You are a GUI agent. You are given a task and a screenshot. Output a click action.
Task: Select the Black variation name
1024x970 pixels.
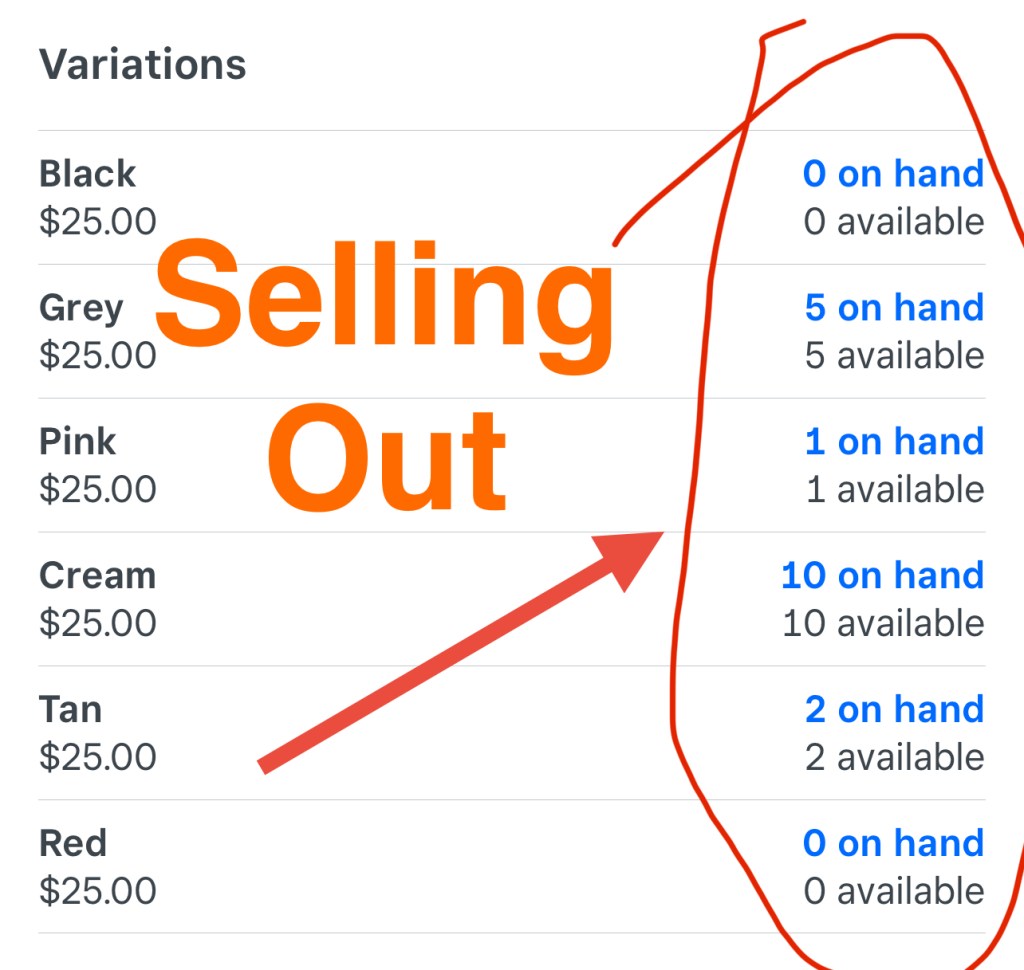(x=87, y=174)
